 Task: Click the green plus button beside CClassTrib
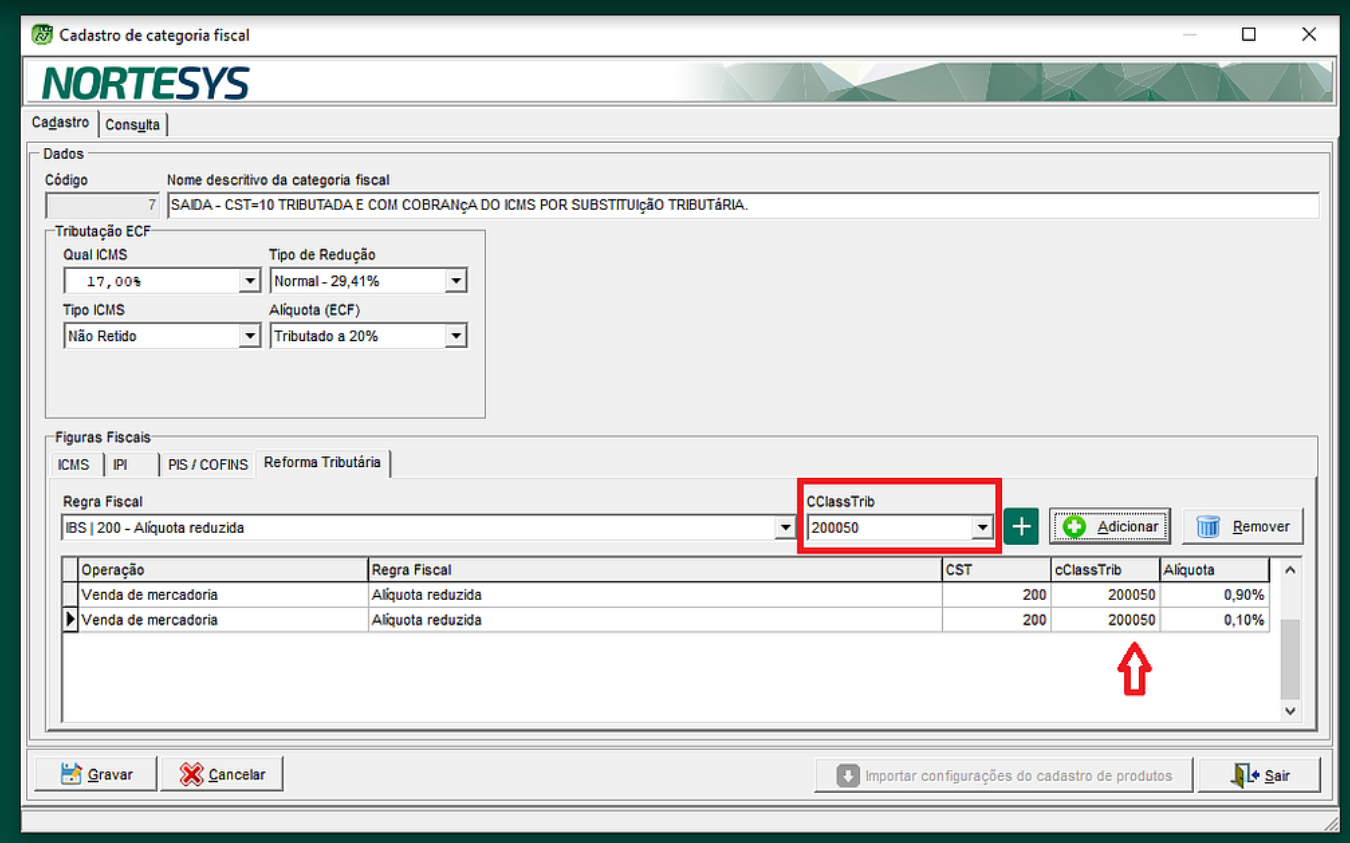click(1021, 526)
